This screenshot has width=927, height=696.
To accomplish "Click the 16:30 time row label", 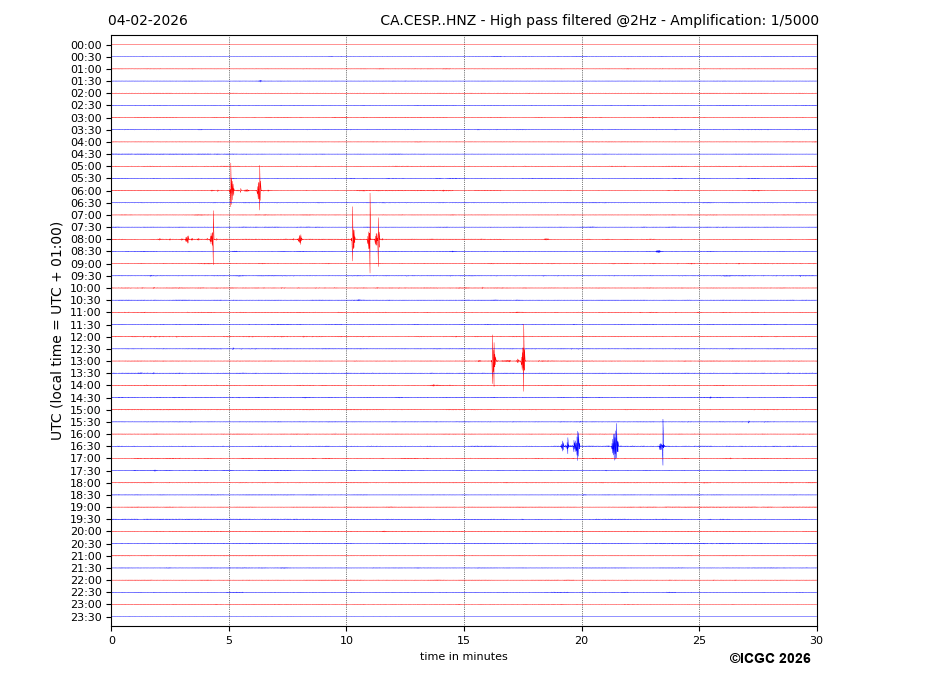I will coord(86,446).
